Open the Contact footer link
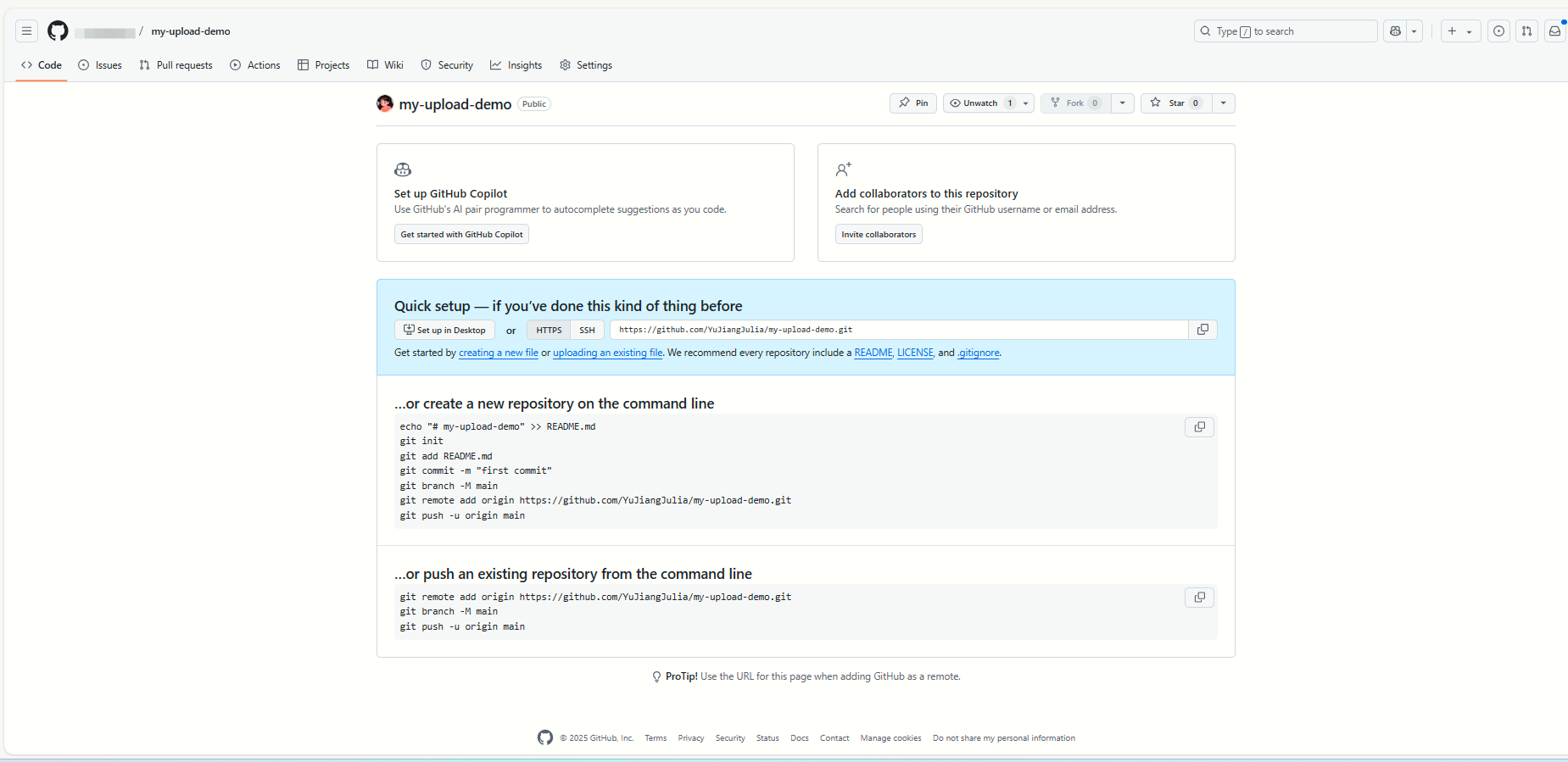The image size is (1568, 762). [834, 738]
